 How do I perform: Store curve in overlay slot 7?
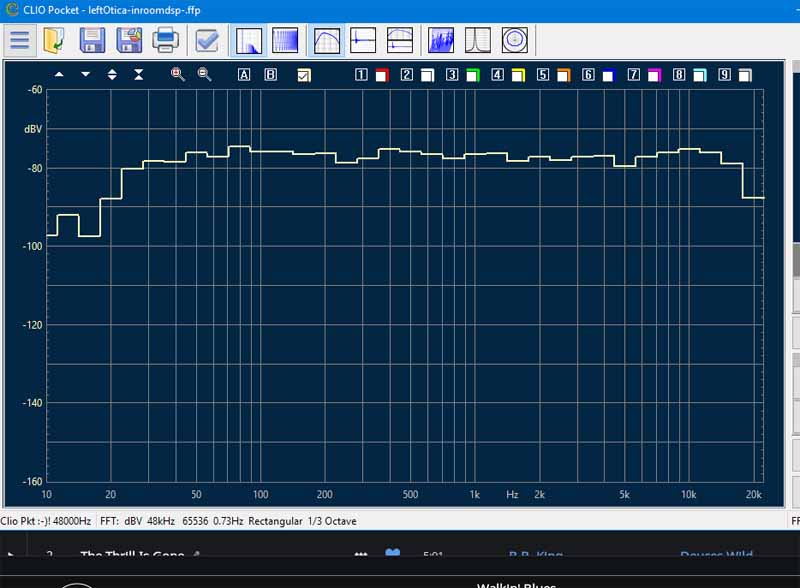click(x=634, y=75)
